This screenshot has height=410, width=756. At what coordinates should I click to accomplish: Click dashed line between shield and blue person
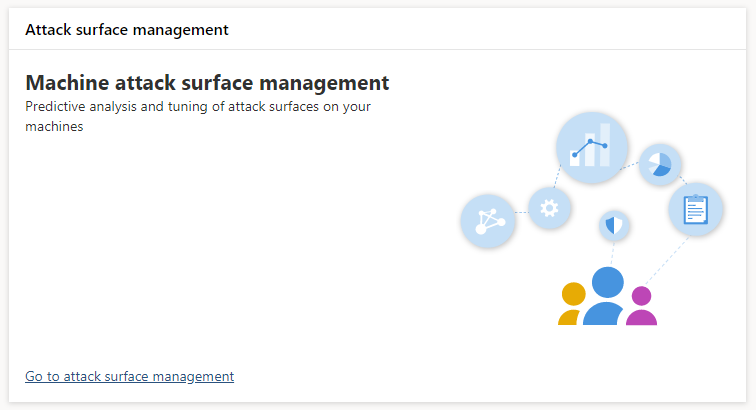coord(611,252)
